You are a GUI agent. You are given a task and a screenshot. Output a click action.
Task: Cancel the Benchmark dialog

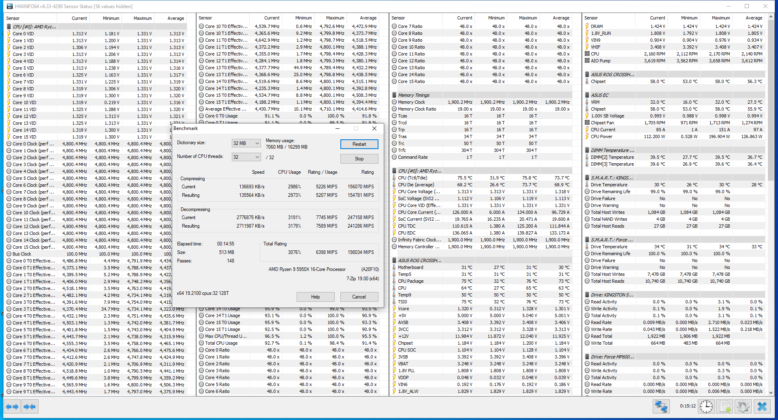(x=359, y=297)
